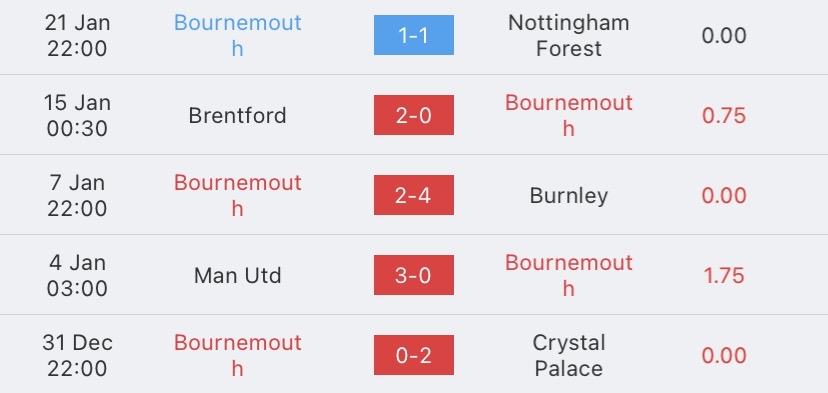
Task: Click the blue 1-1 score badge
Action: [413, 35]
